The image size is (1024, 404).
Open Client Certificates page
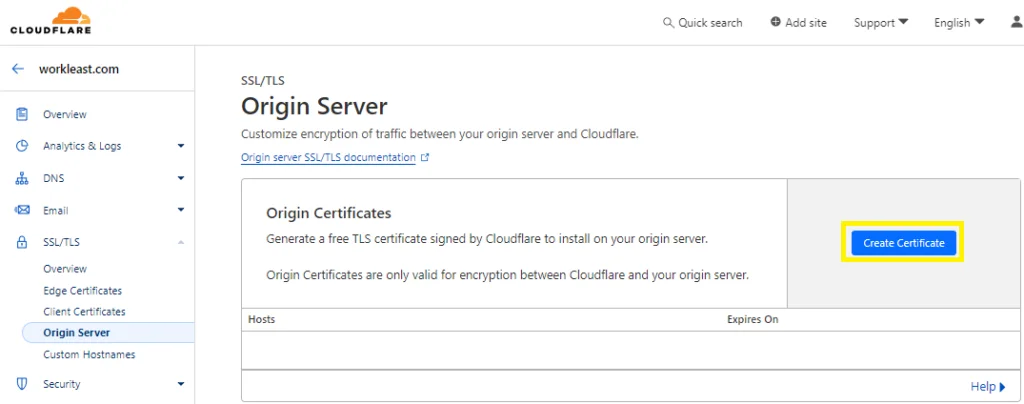pyautogui.click(x=84, y=311)
